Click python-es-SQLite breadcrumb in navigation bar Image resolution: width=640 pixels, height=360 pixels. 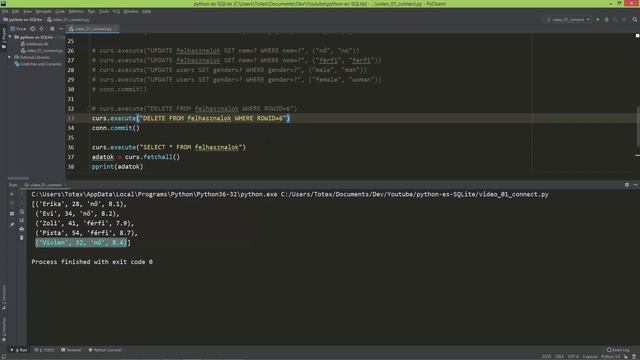[x=23, y=20]
